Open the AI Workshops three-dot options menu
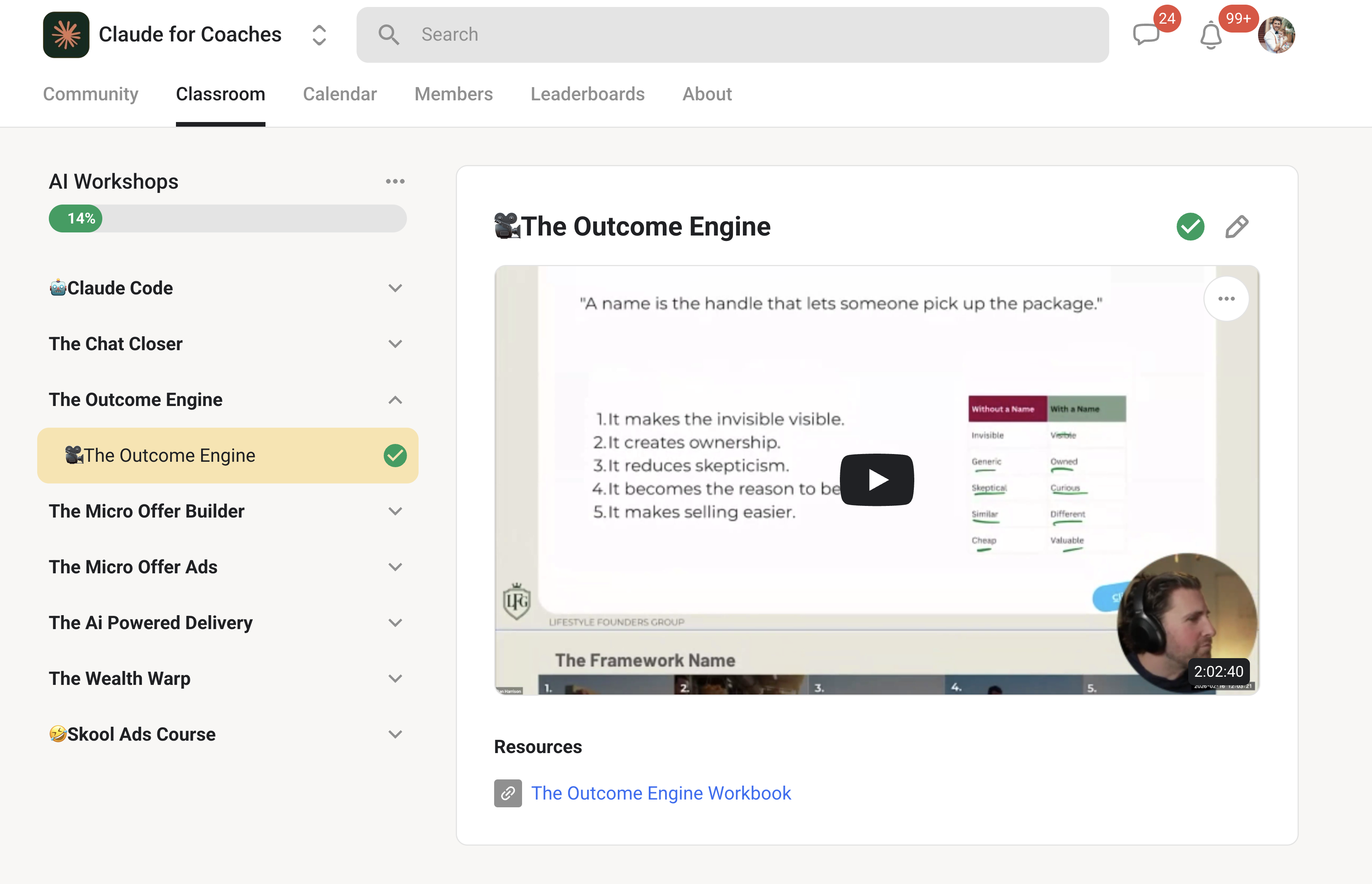The width and height of the screenshot is (1372, 884). 395,181
